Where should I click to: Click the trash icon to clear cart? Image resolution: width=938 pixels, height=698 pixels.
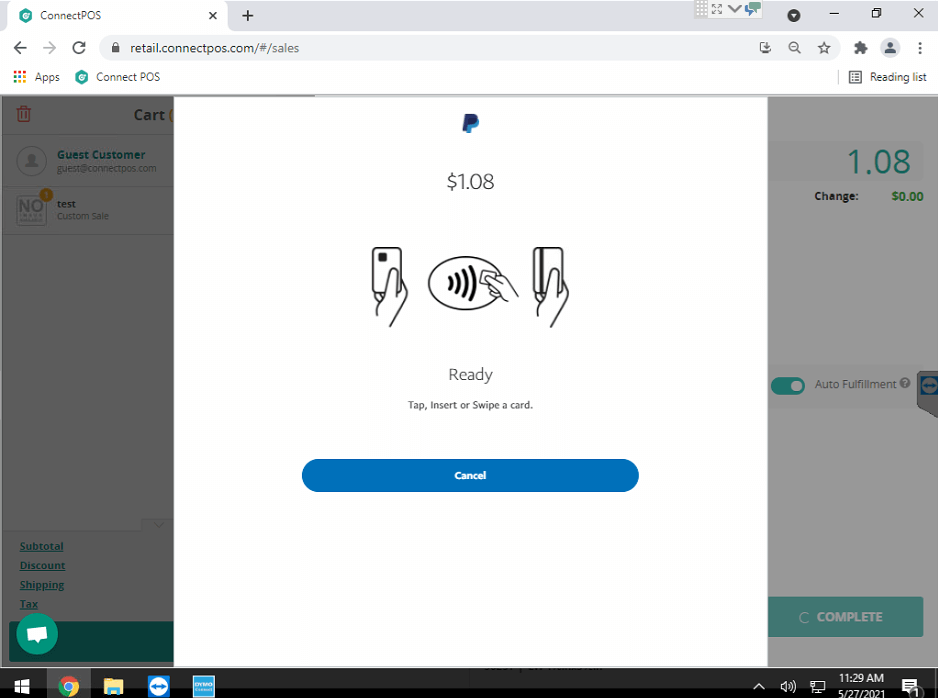(x=23, y=114)
